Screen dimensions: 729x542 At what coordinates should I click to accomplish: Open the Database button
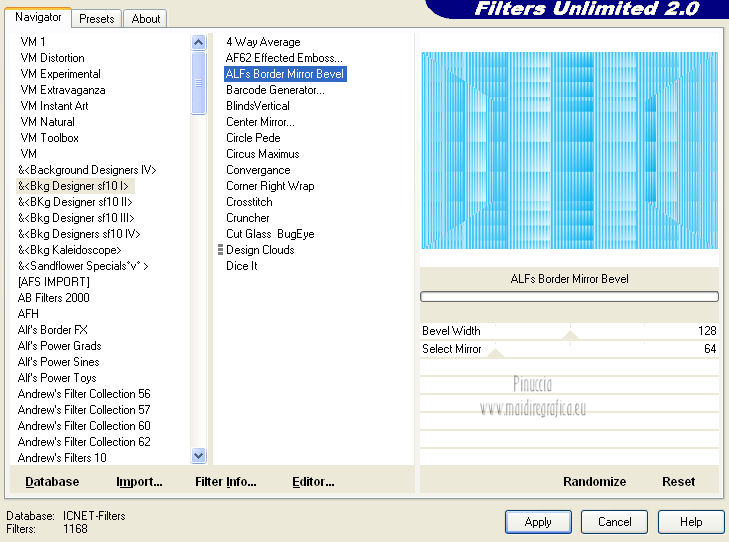pyautogui.click(x=52, y=482)
